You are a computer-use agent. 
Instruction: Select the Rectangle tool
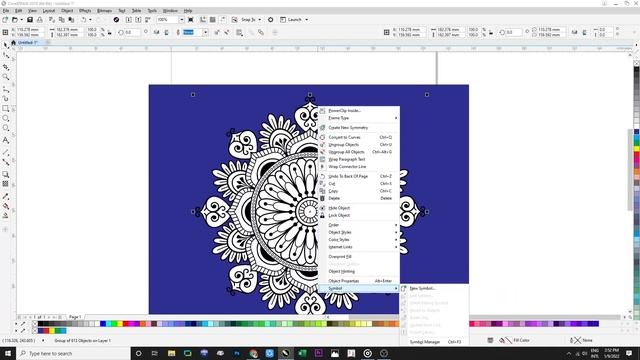coord(6,109)
